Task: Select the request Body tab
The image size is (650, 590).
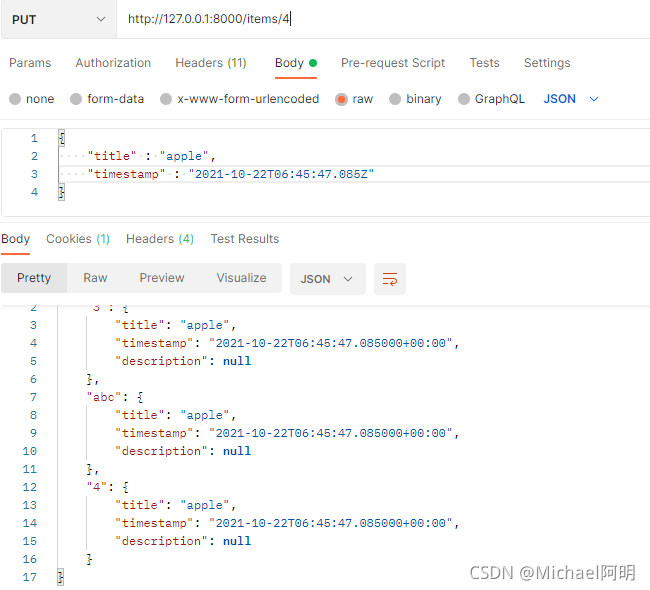Action: 296,63
